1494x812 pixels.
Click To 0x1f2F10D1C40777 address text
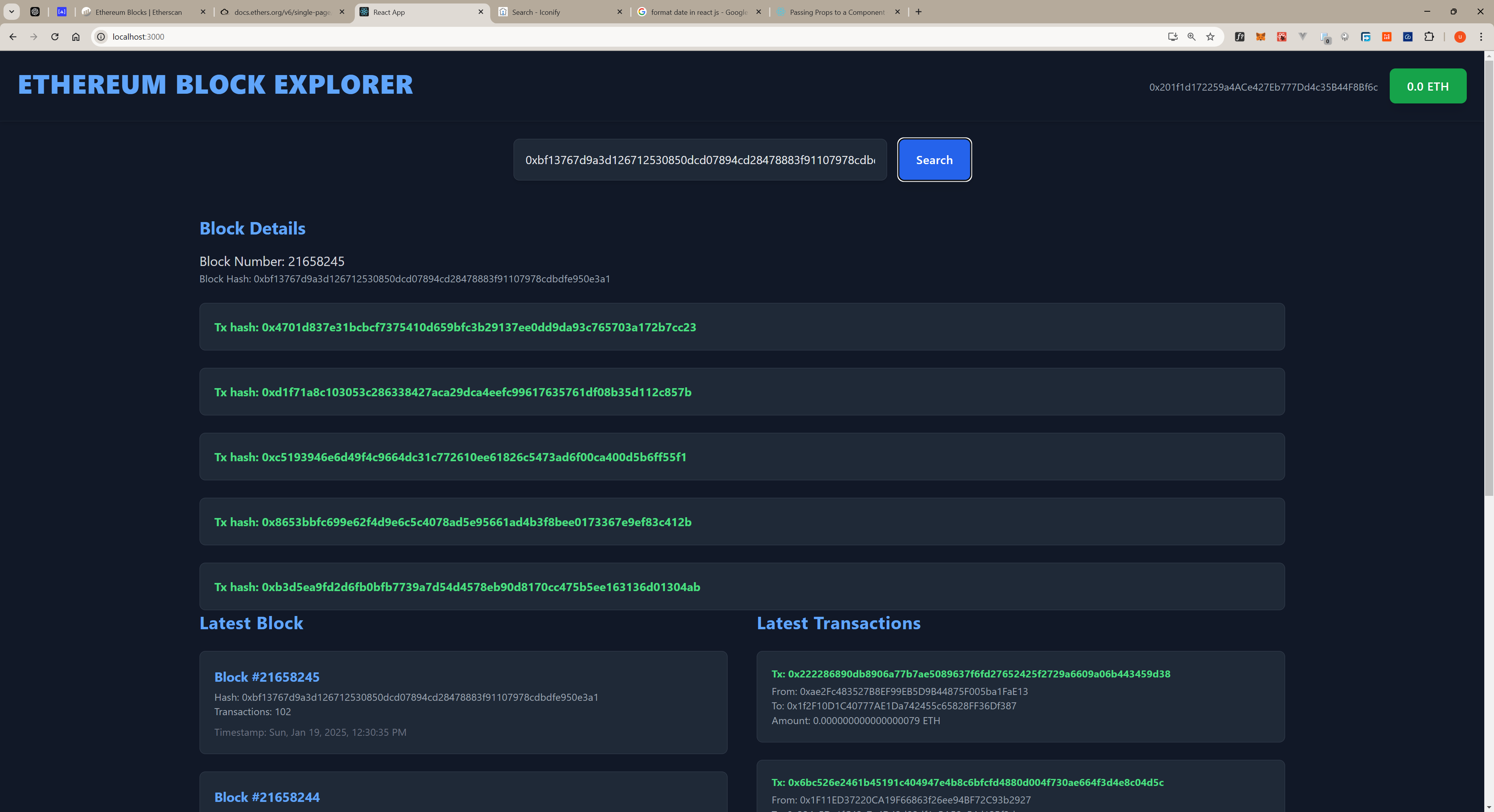[894, 706]
